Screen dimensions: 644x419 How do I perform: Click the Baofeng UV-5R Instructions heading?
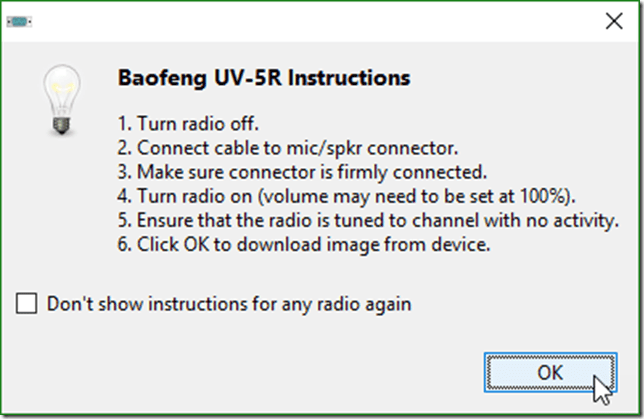coord(264,77)
